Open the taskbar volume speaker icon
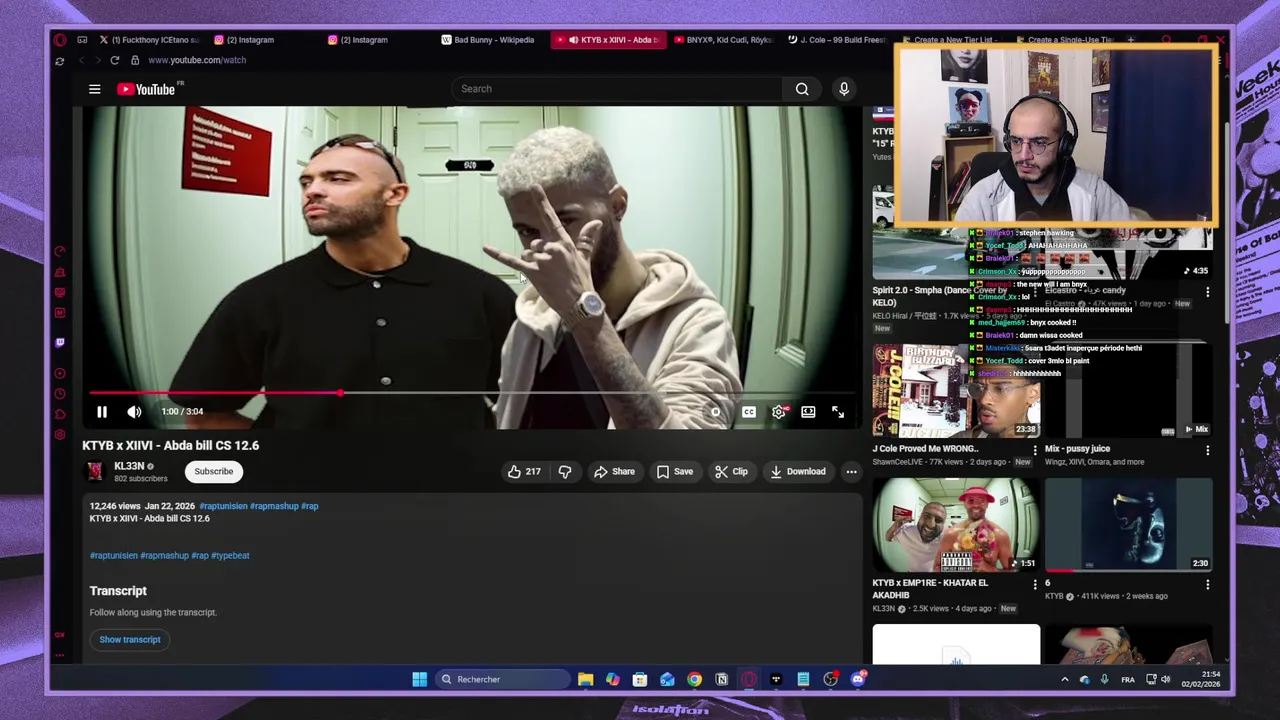Image resolution: width=1280 pixels, height=720 pixels. 1166,680
